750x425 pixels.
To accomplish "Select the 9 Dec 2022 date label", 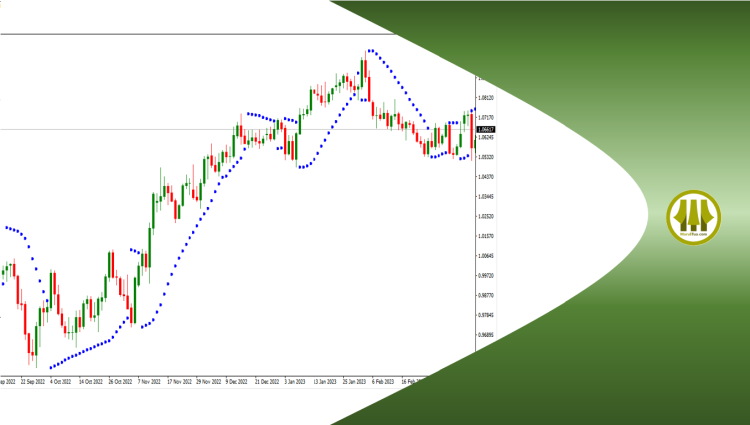I will [x=237, y=382].
